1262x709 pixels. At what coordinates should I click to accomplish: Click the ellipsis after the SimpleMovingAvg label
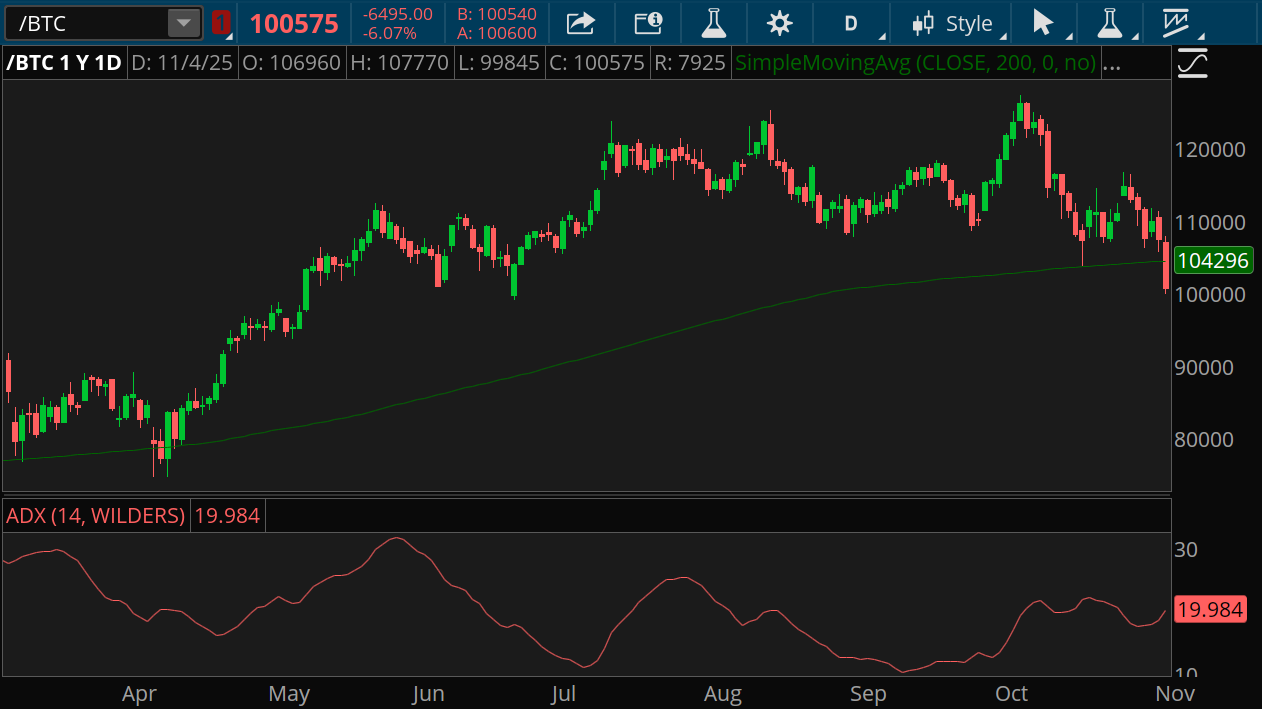tap(1111, 64)
